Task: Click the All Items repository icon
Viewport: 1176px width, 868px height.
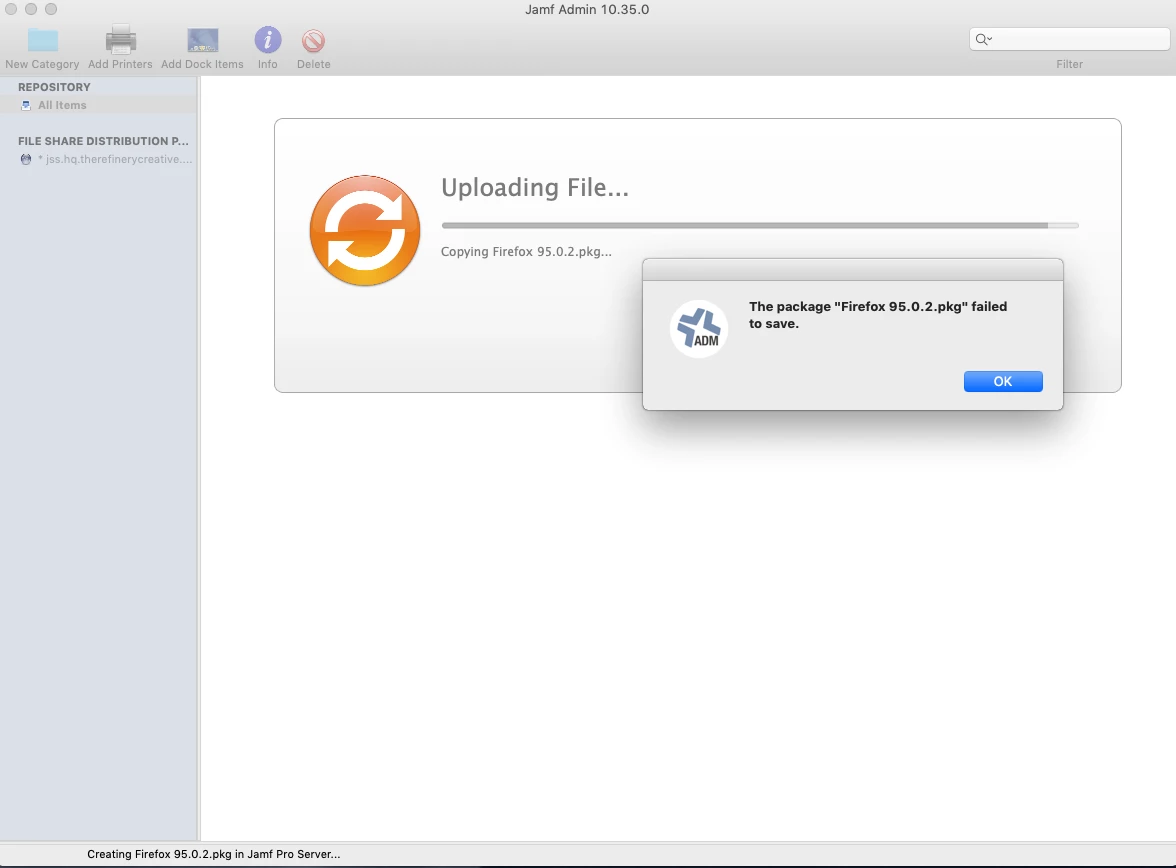Action: [26, 105]
